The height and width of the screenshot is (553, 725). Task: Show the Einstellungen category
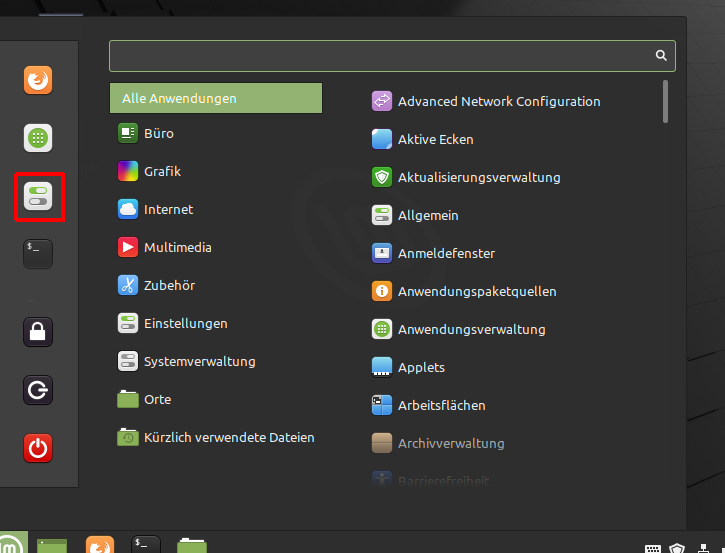pyautogui.click(x=216, y=324)
